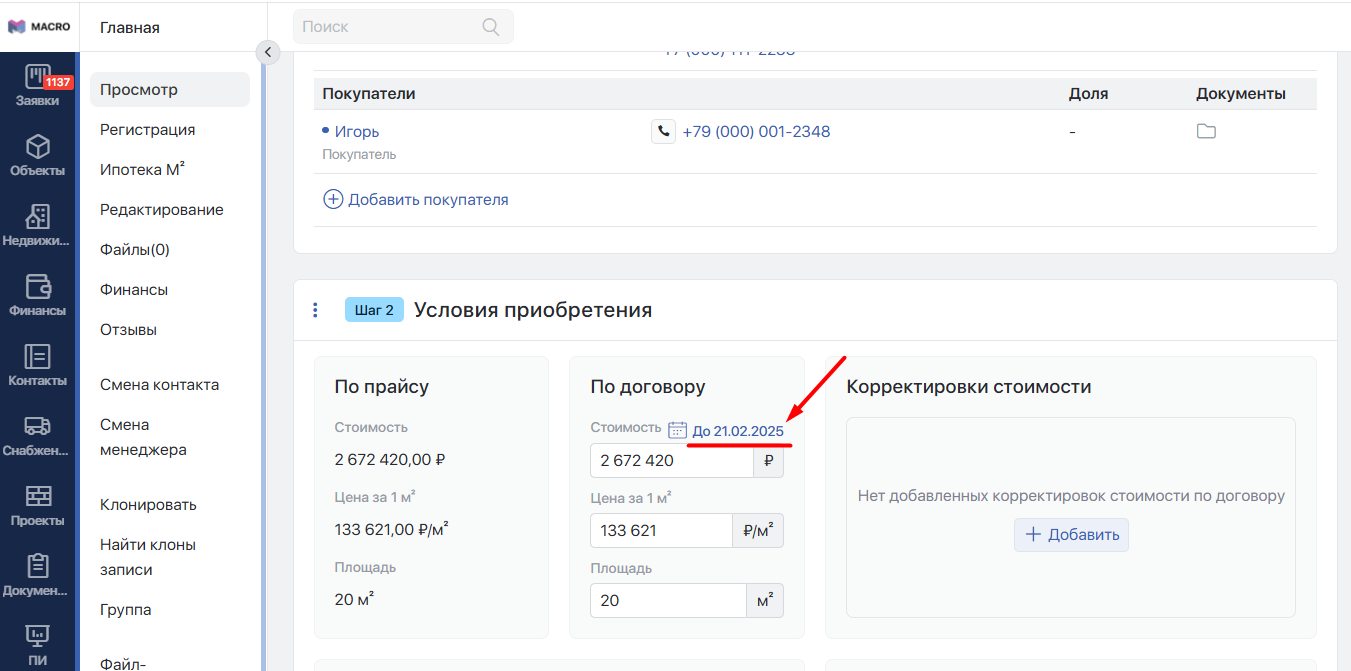Collapse the side menu with chevron
1351x671 pixels.
[x=268, y=52]
